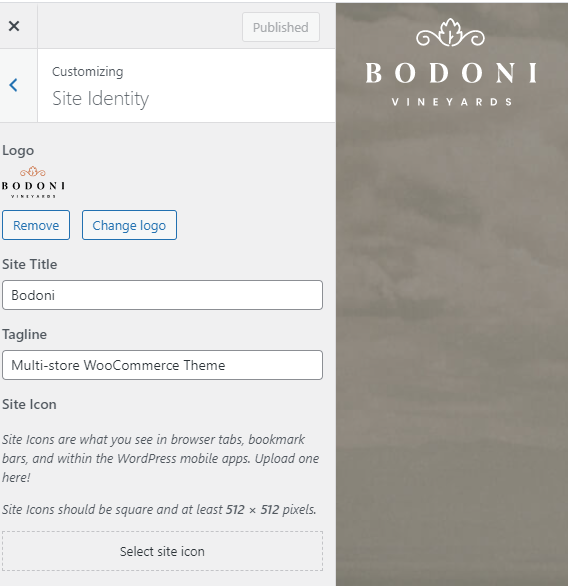Close the Customizer with the X icon

(x=14, y=26)
